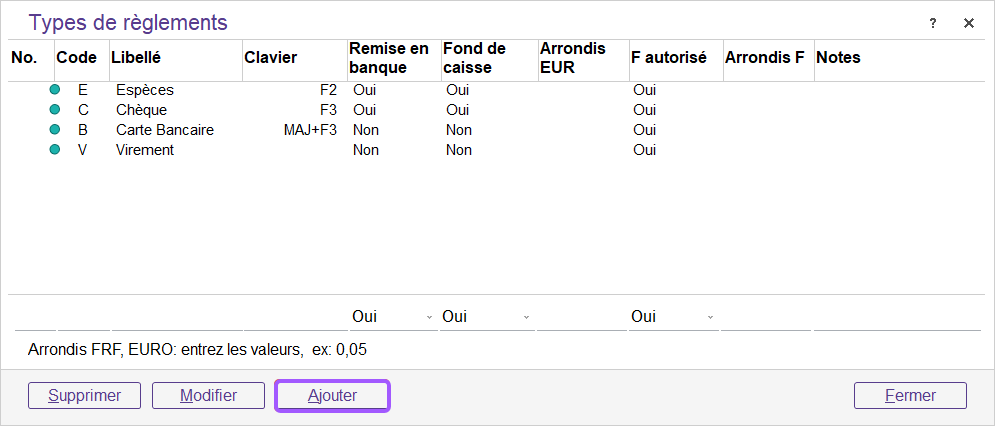Click the teal dot beside Chèque
The image size is (995, 426).
tap(55, 110)
